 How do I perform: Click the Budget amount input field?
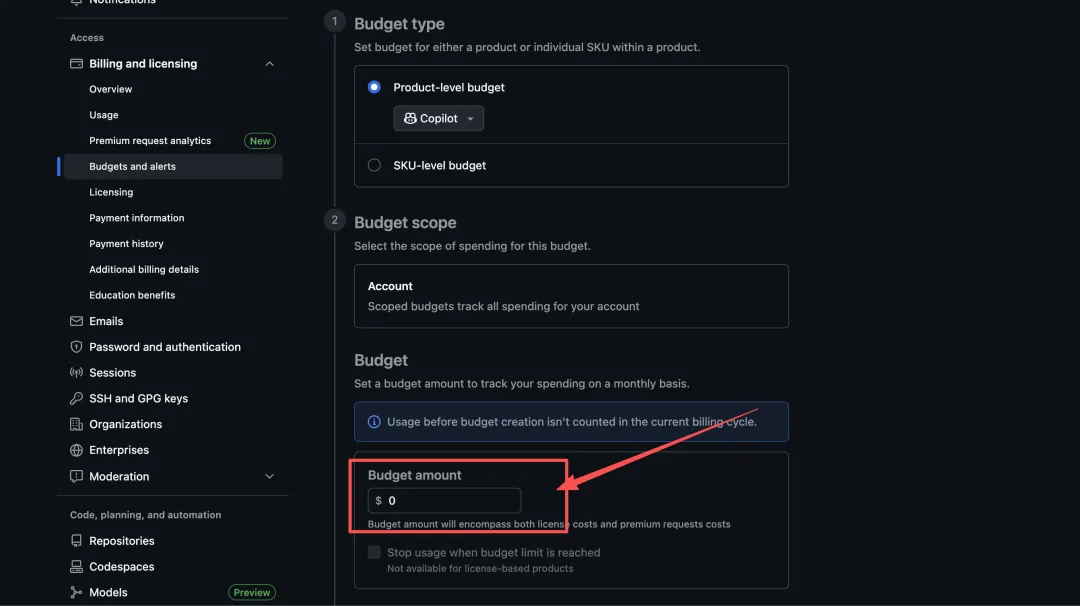point(452,500)
